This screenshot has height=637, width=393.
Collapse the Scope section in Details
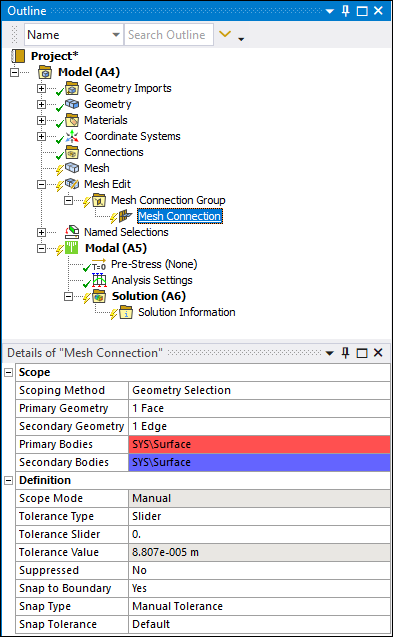click(9, 372)
